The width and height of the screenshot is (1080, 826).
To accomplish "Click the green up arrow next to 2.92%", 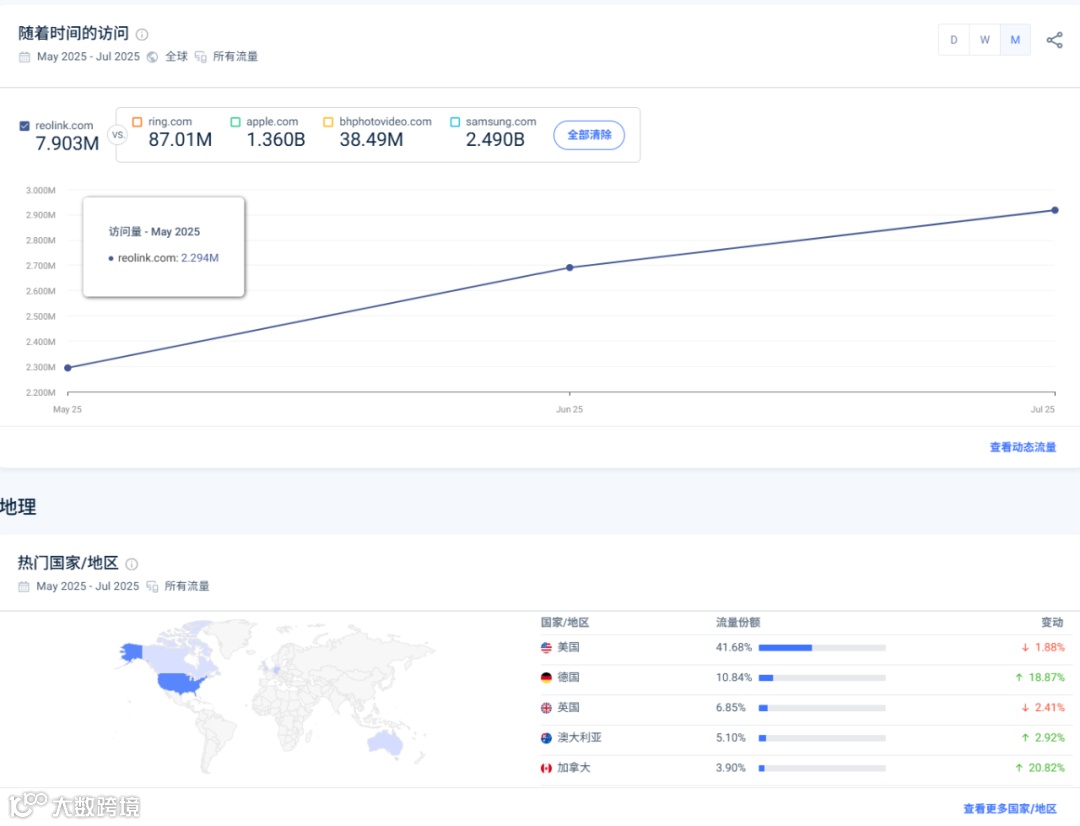I will [x=1025, y=738].
